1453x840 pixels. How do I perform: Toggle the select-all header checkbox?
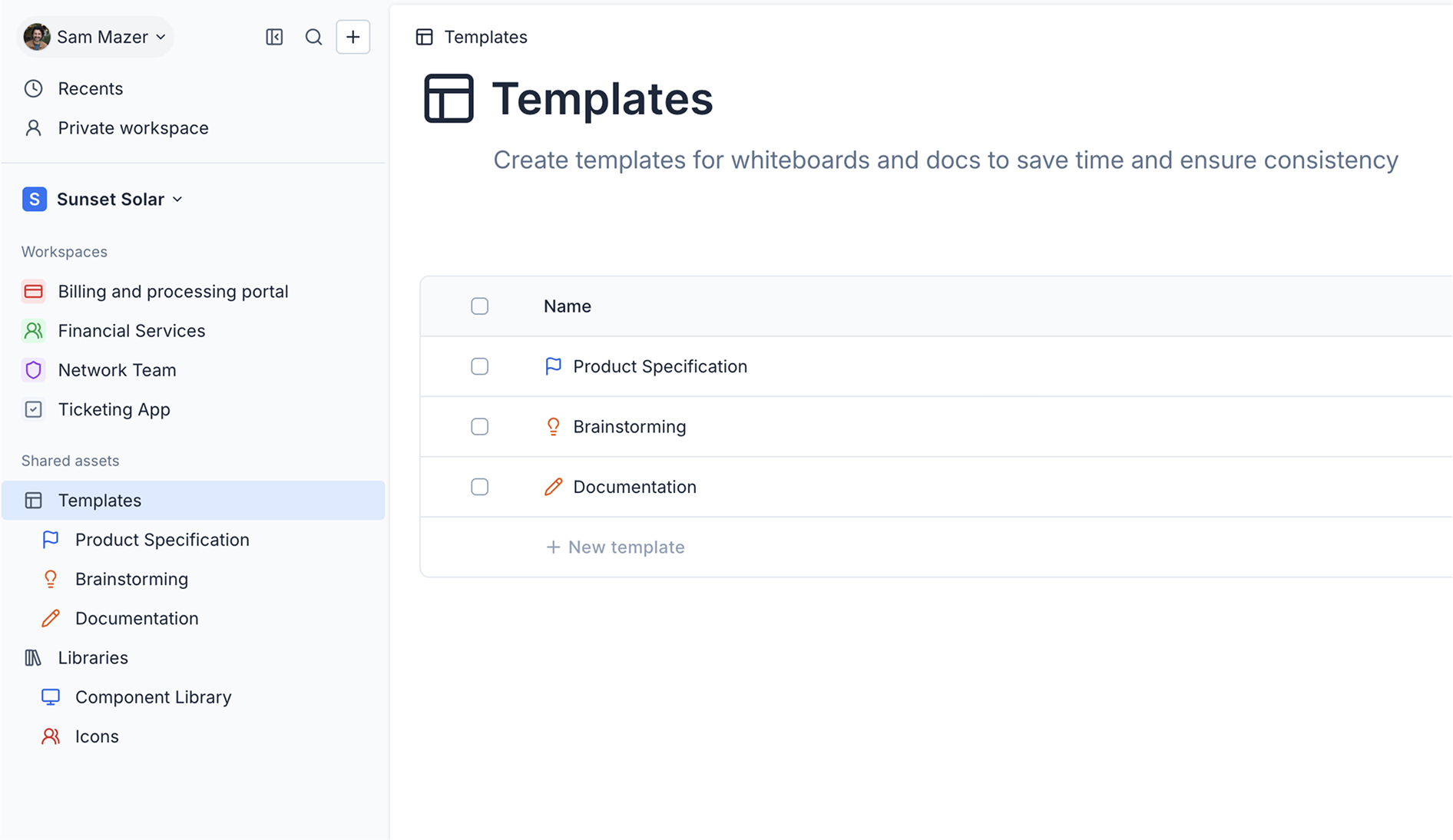(x=480, y=306)
